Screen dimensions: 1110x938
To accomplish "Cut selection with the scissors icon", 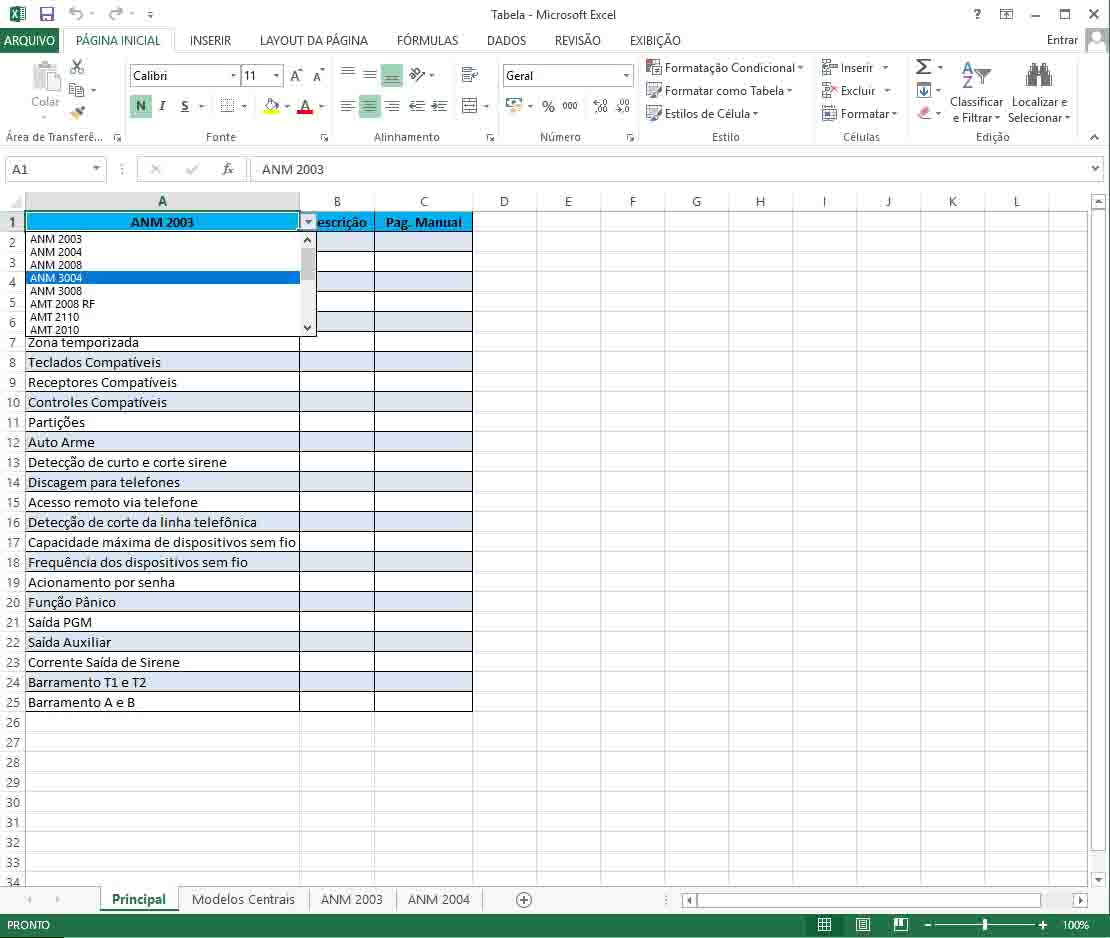I will 77,67.
